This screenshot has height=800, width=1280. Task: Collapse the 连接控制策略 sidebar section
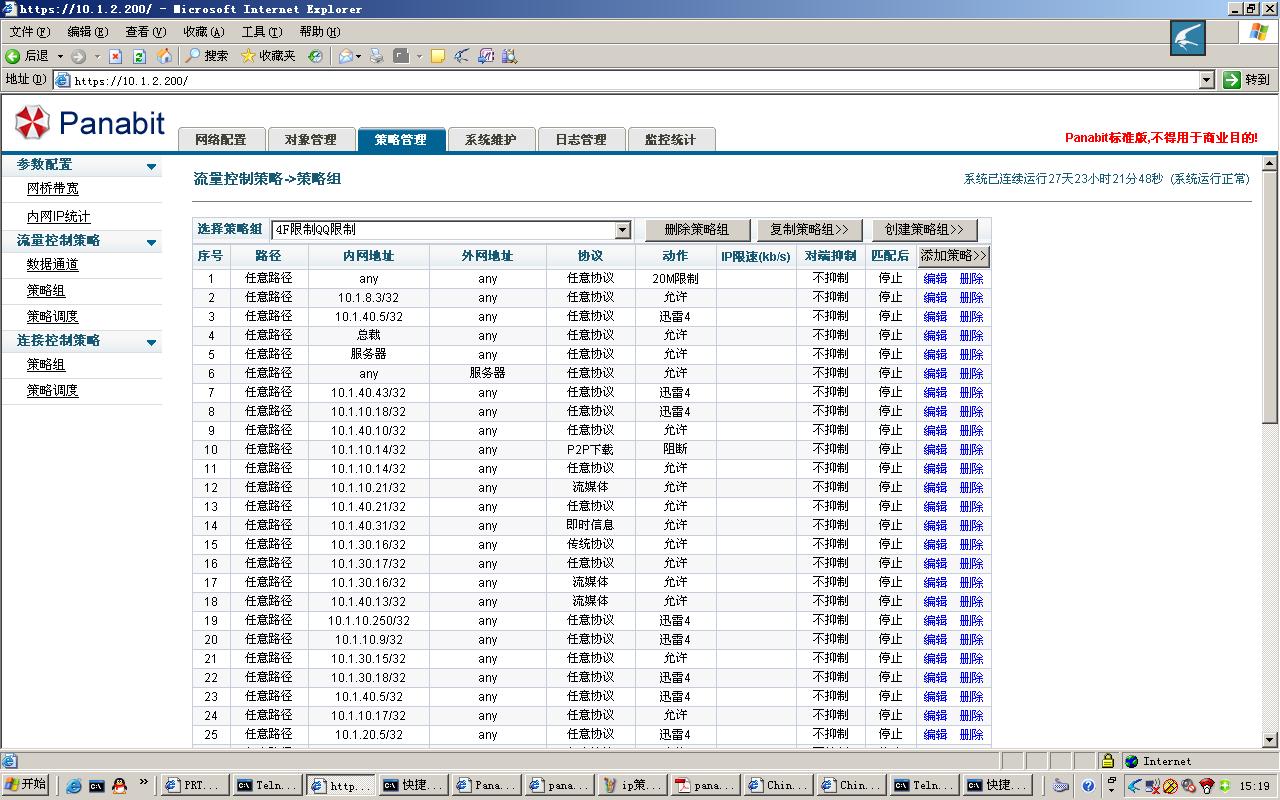pyautogui.click(x=152, y=343)
